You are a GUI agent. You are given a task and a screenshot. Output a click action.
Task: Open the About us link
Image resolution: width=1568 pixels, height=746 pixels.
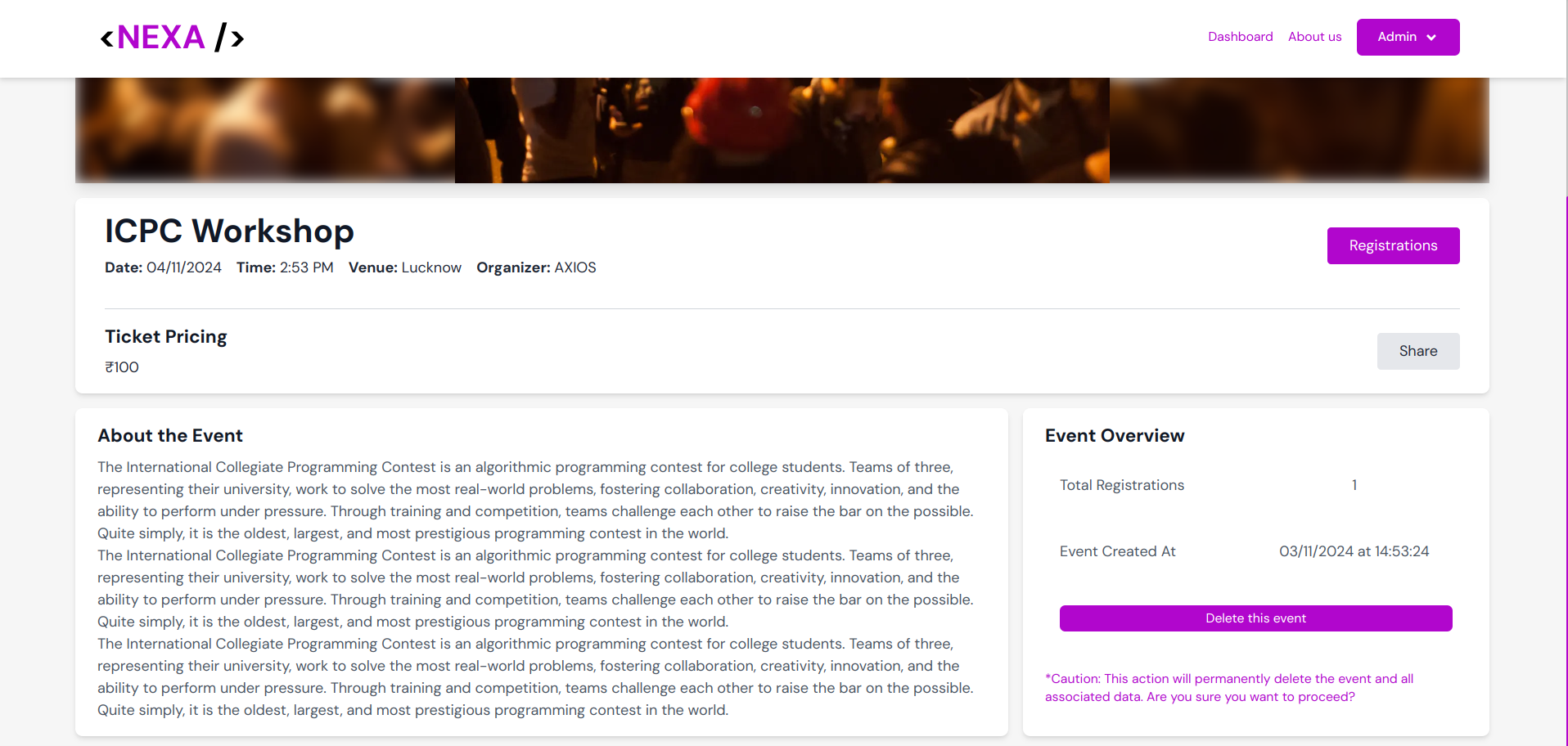point(1314,37)
